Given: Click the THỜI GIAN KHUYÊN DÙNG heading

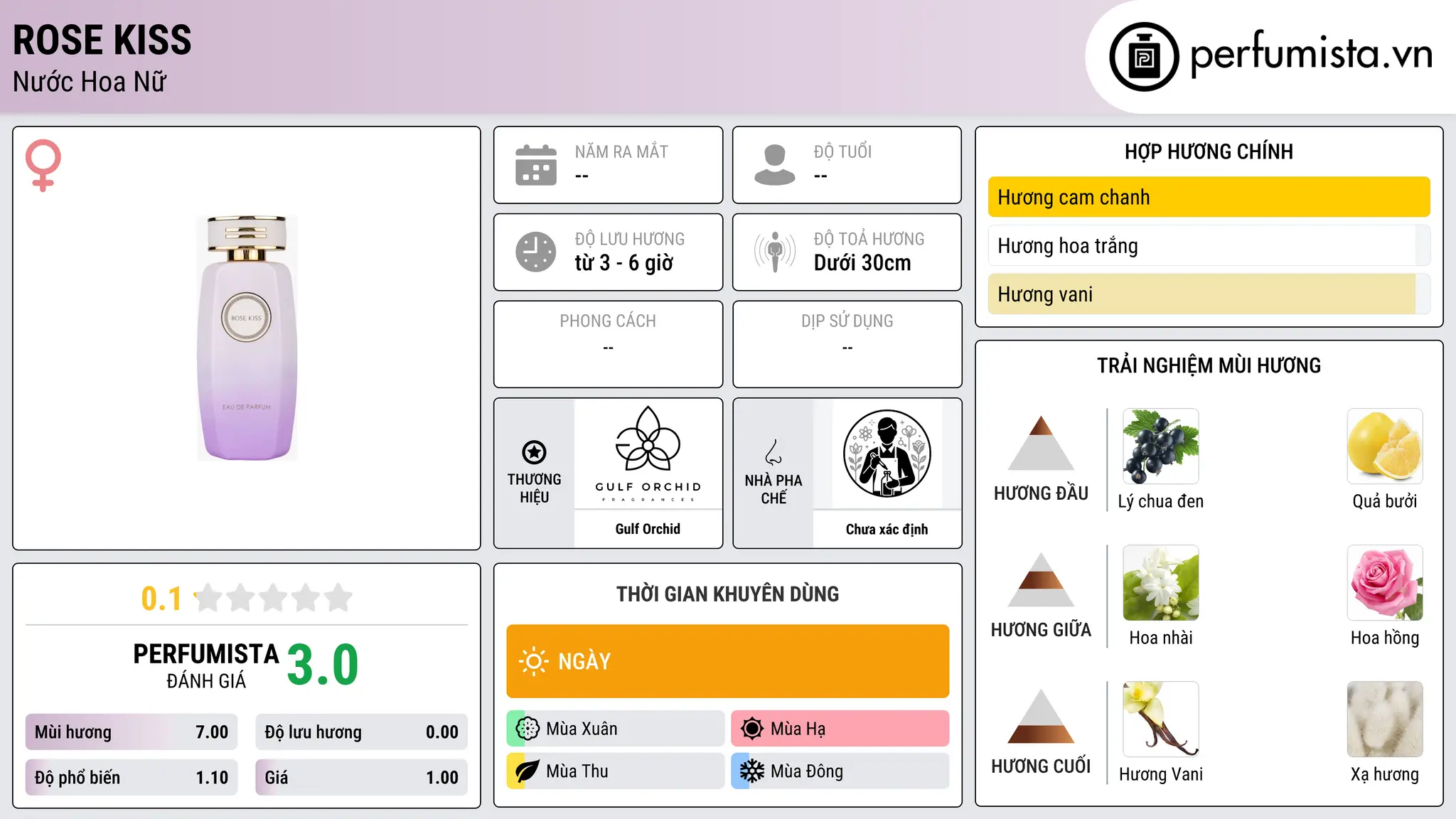Looking at the screenshot, I should tap(728, 594).
